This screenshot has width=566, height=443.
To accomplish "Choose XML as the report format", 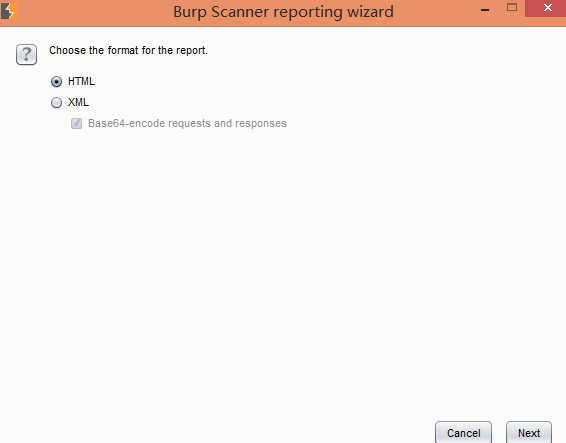I will click(56, 103).
